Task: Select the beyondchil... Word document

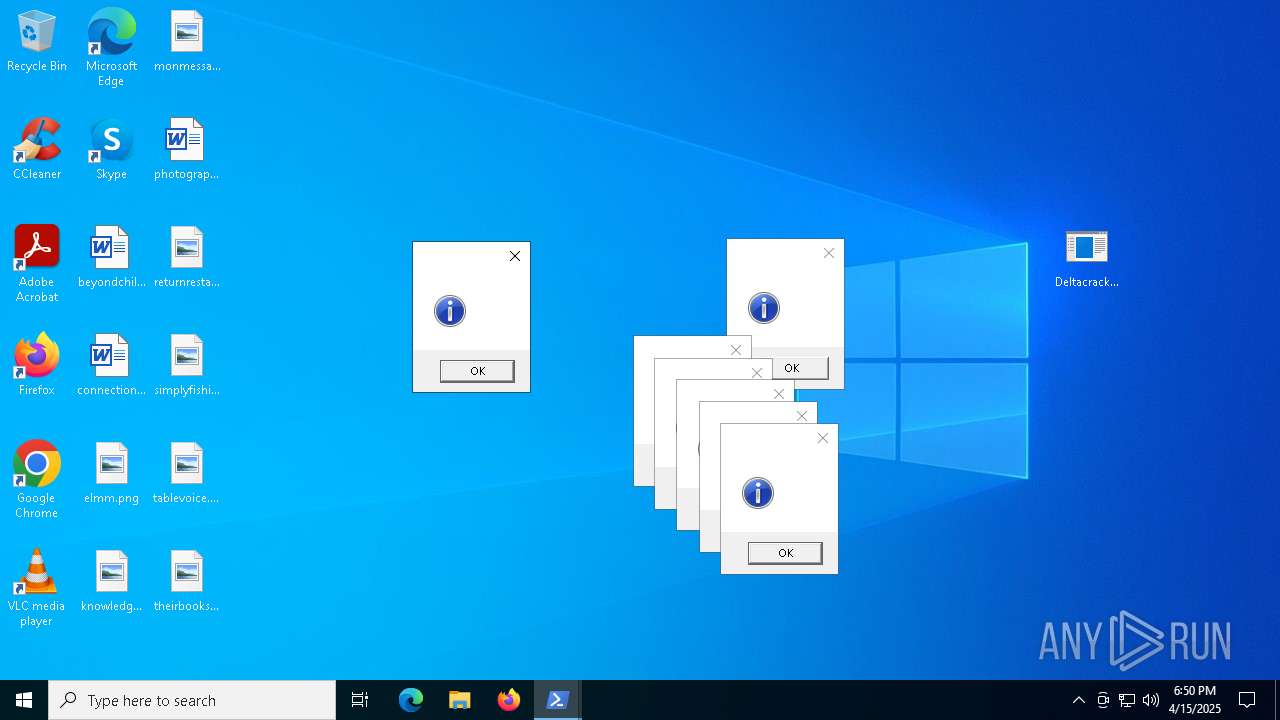Action: coord(111,258)
